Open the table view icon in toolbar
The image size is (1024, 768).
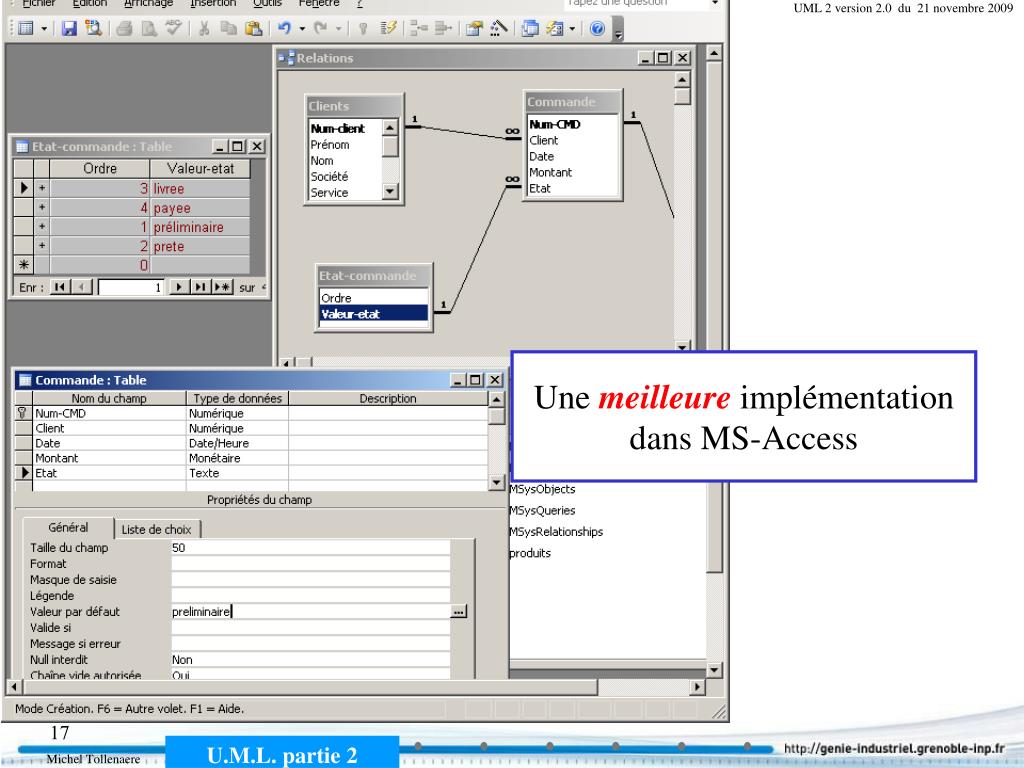tap(26, 29)
